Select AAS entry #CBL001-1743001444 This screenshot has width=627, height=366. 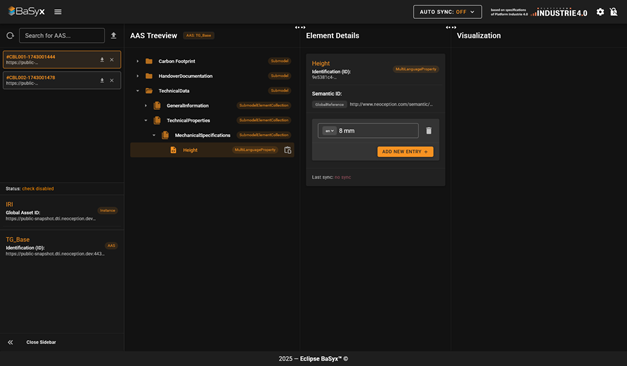62,60
